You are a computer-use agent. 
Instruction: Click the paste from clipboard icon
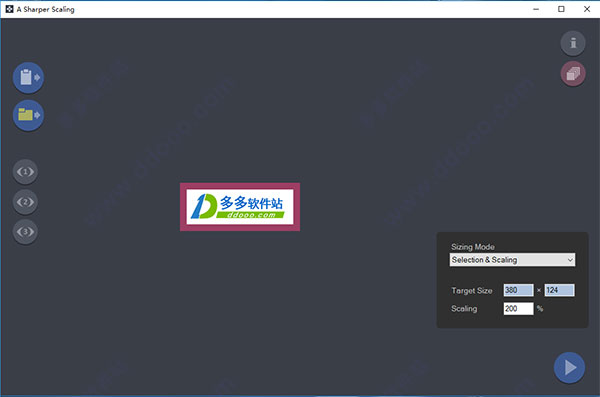tap(28, 78)
